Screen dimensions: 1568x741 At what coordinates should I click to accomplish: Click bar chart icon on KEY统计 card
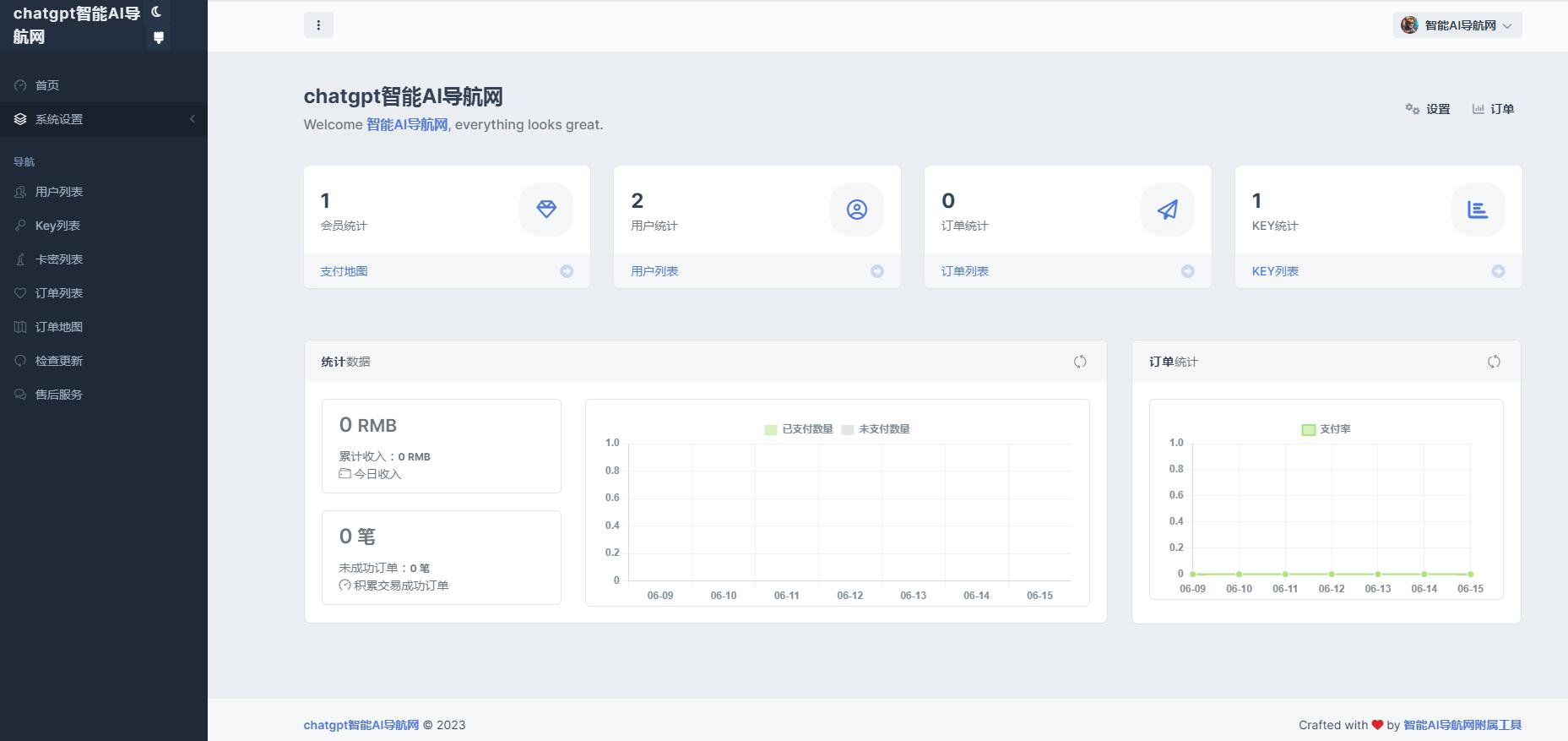pyautogui.click(x=1478, y=210)
